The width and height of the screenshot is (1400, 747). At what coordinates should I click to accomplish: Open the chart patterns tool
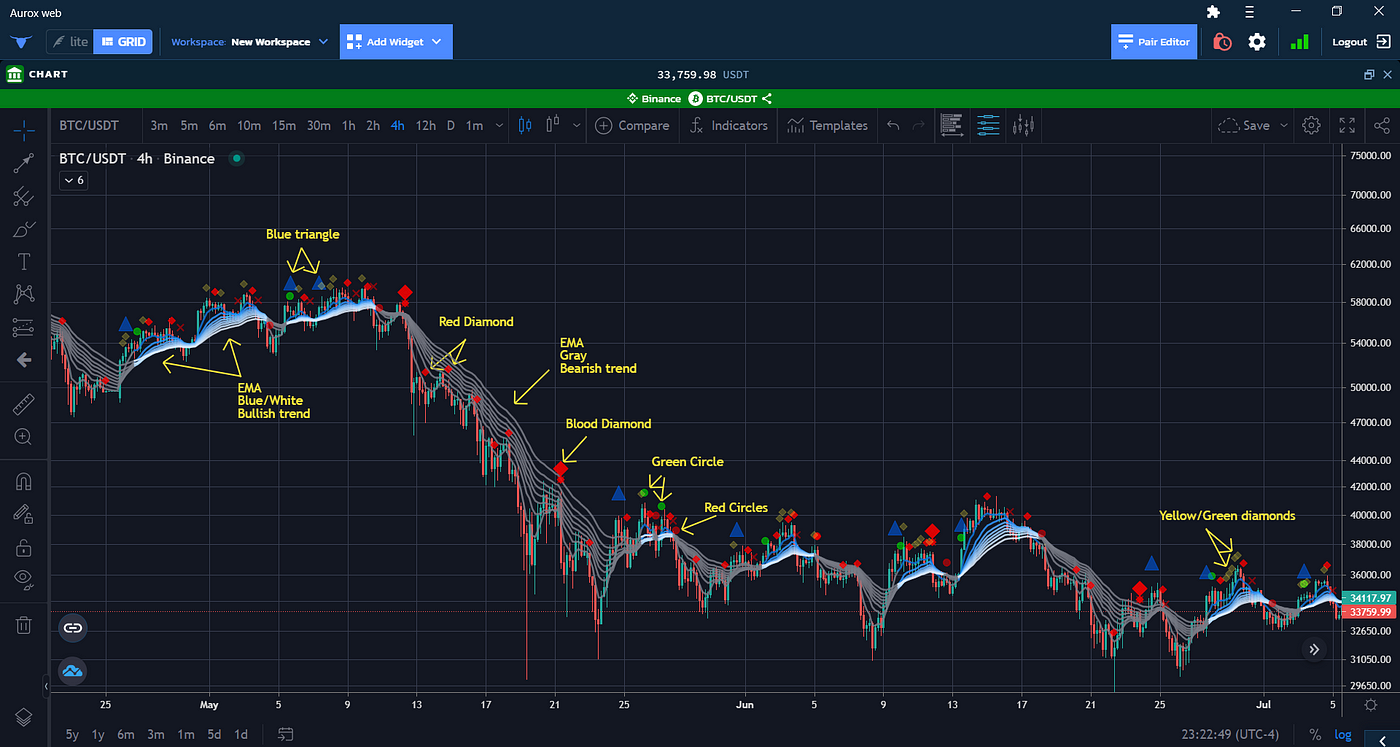click(24, 294)
